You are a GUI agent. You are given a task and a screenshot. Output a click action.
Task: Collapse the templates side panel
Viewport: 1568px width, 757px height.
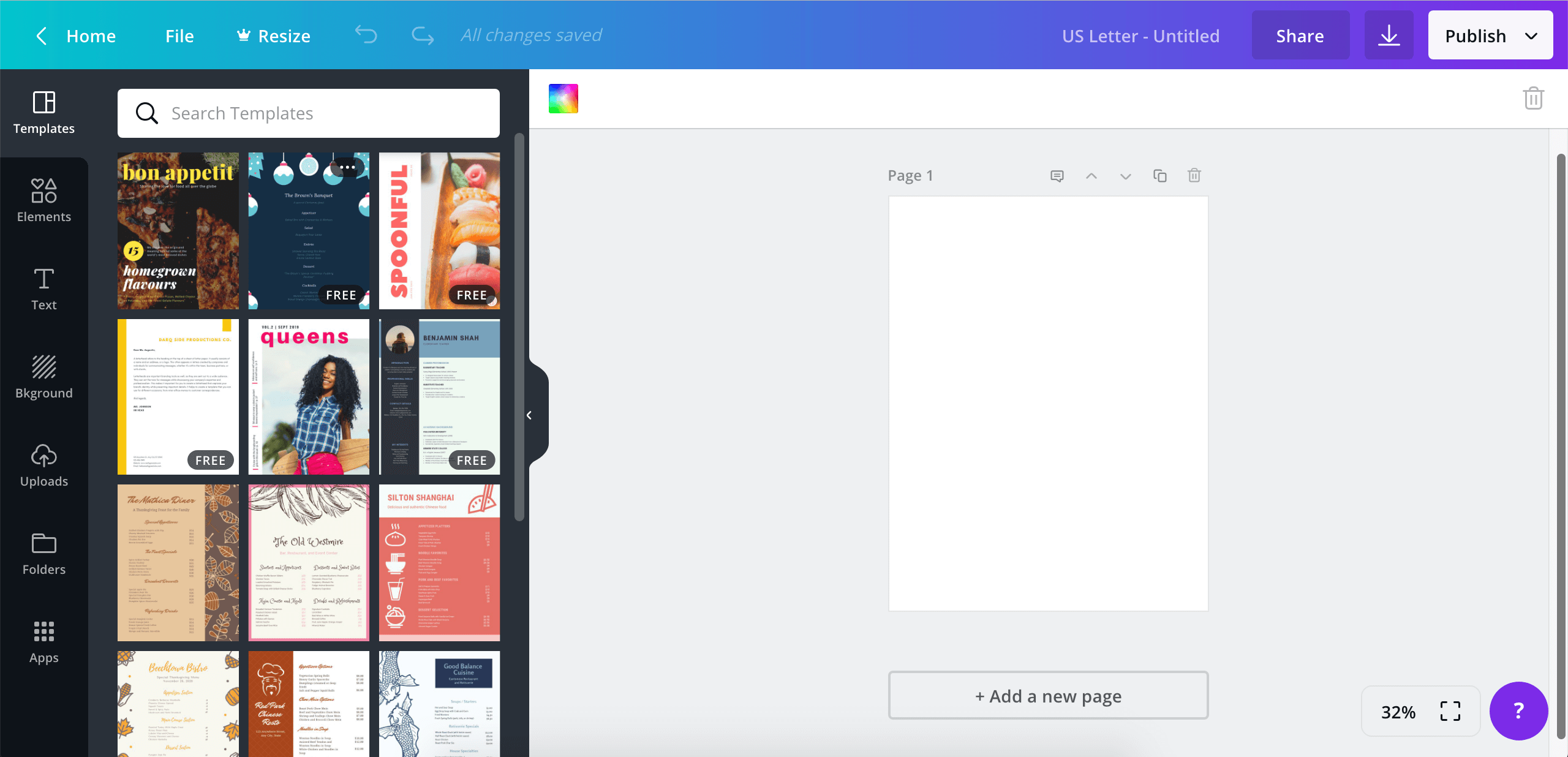(530, 415)
